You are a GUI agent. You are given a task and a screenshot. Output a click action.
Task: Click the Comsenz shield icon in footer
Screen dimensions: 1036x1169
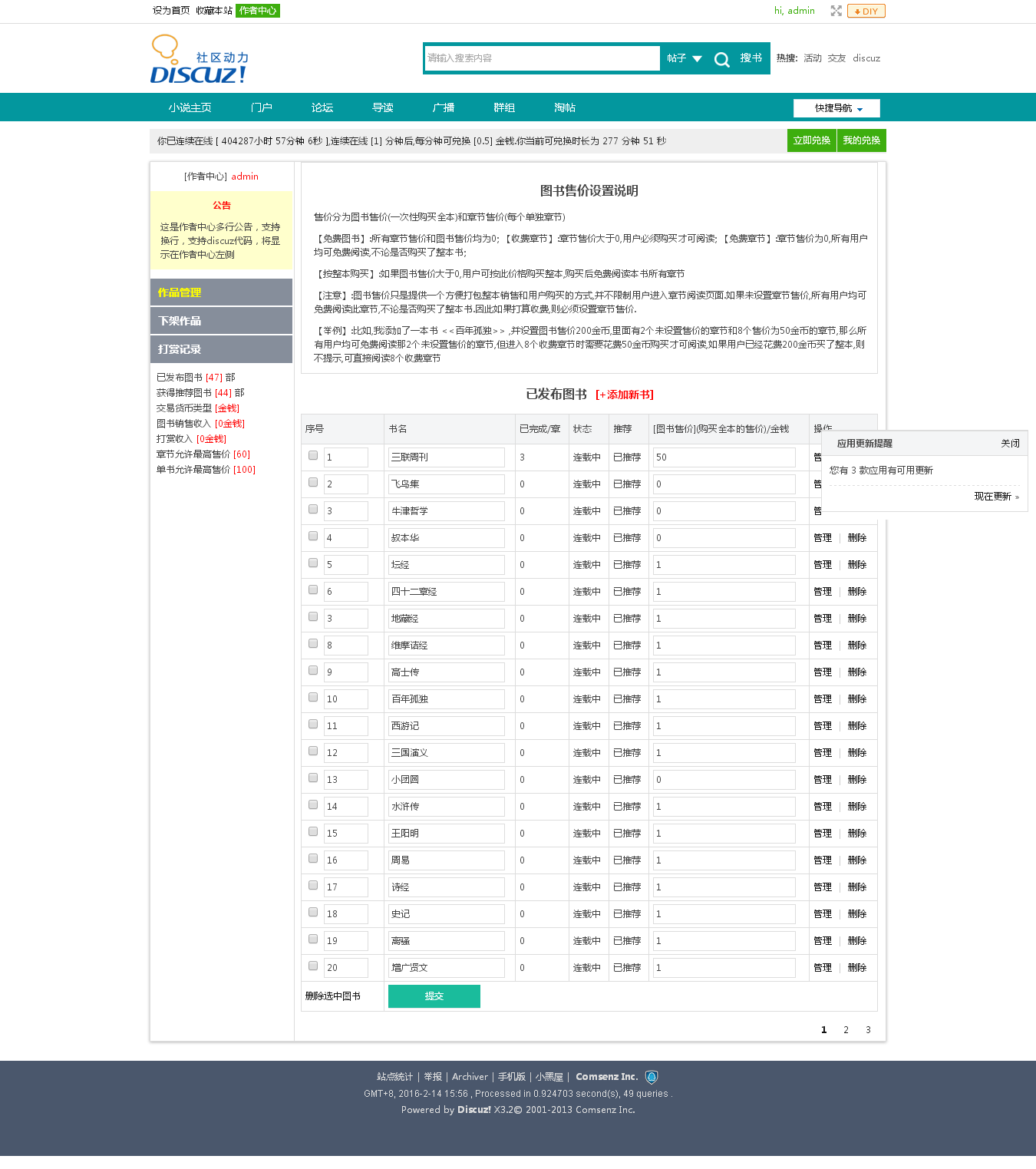coord(652,1077)
